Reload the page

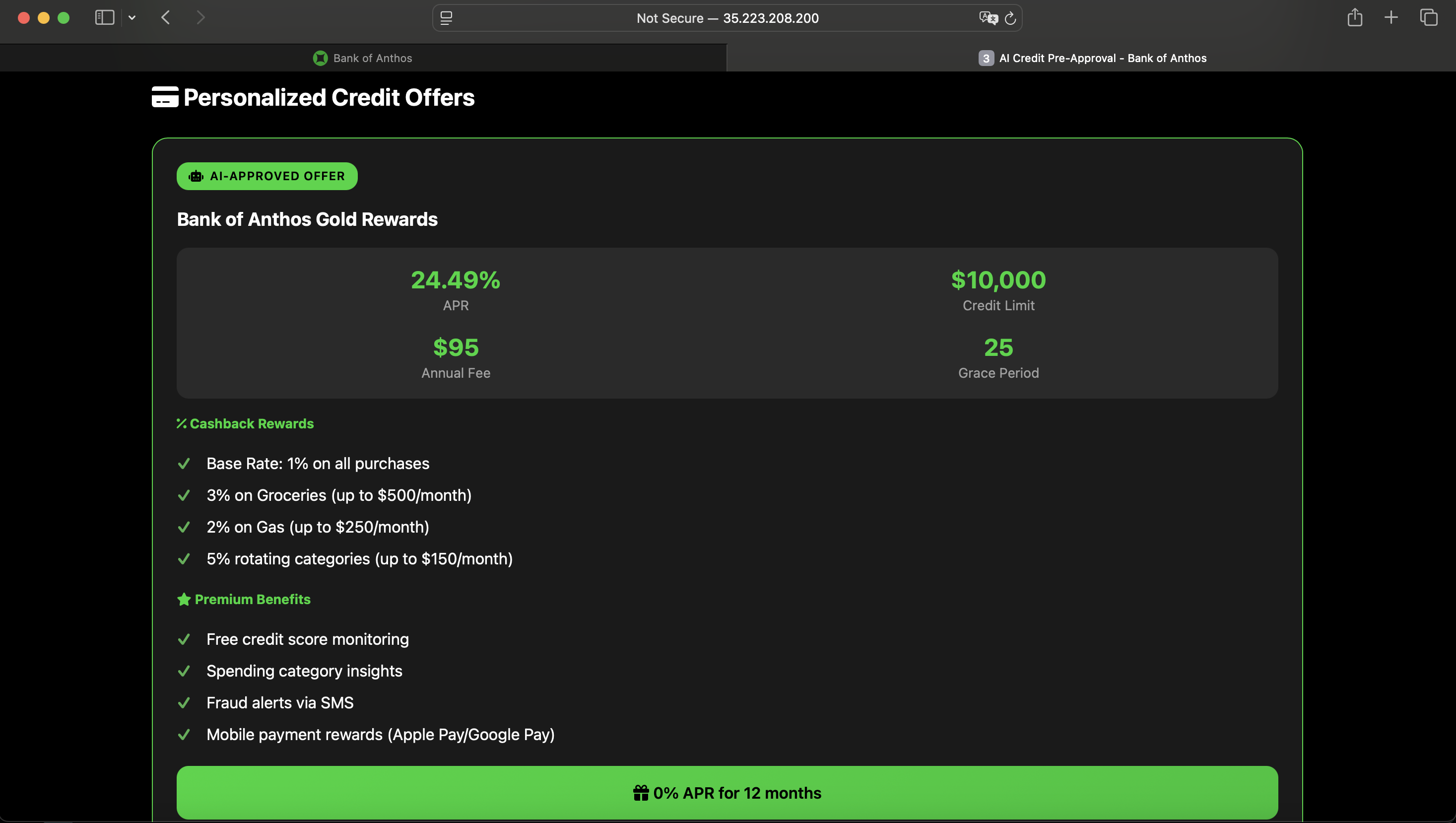1010,18
